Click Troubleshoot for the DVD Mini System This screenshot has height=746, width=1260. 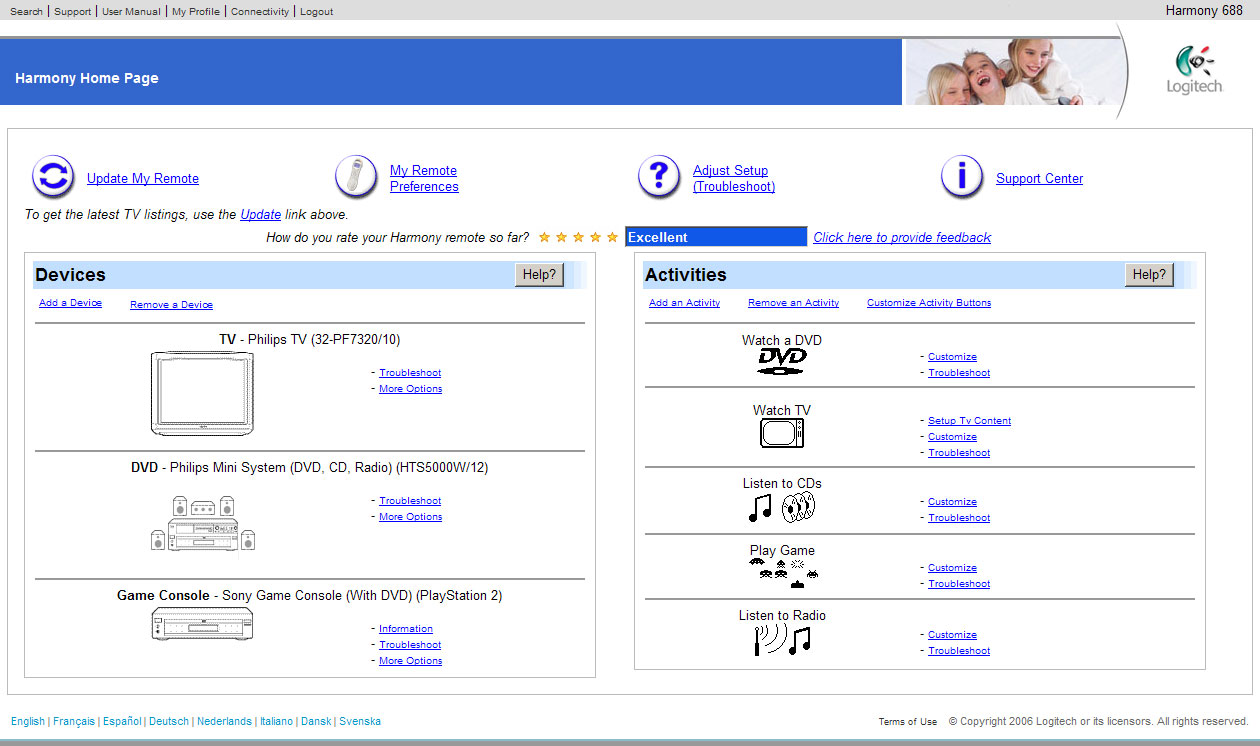tap(410, 501)
